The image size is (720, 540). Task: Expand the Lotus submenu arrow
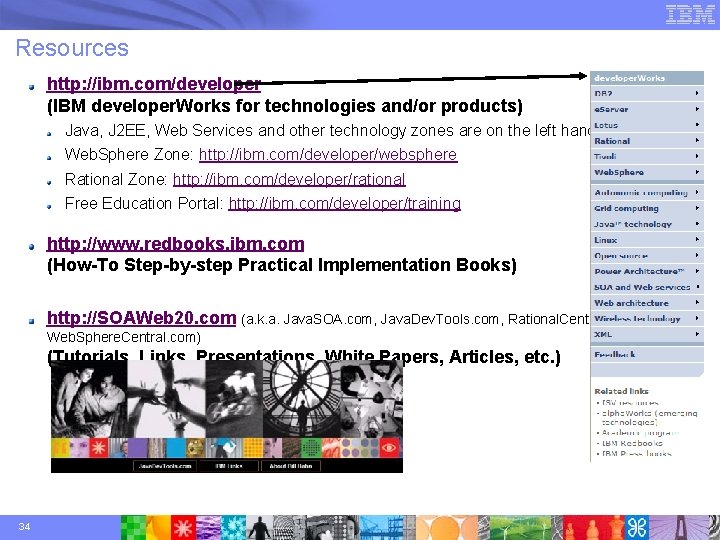pyautogui.click(x=697, y=125)
